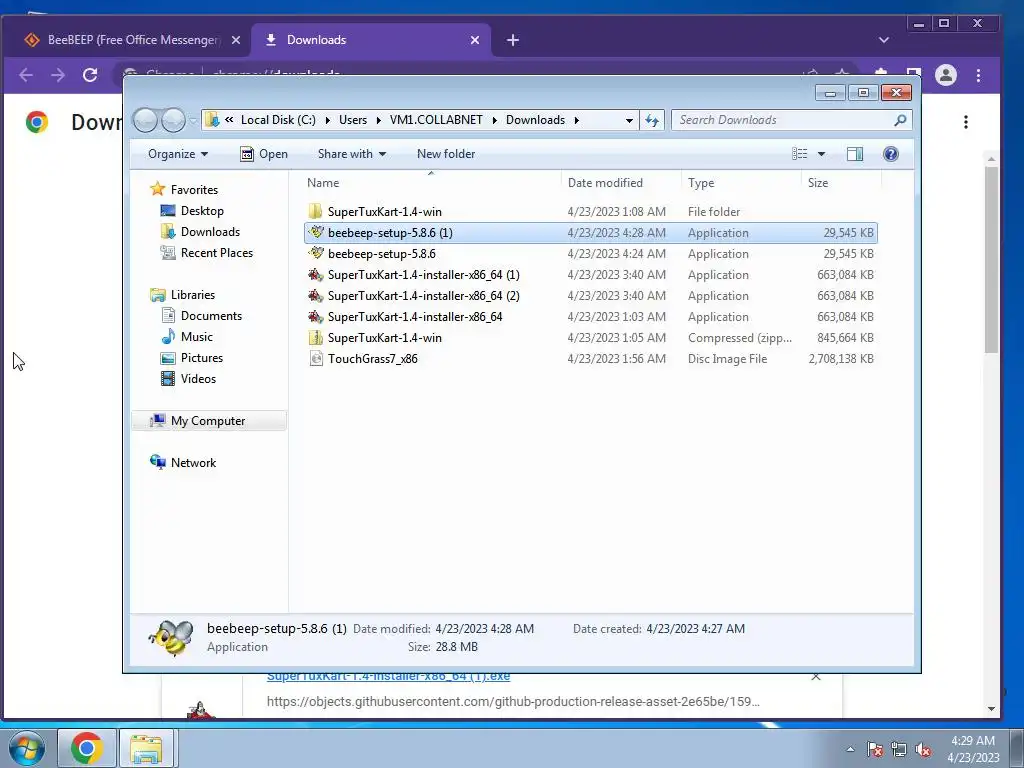The width and height of the screenshot is (1024, 768).
Task: Click the refresh button beside address bar
Action: pos(652,120)
